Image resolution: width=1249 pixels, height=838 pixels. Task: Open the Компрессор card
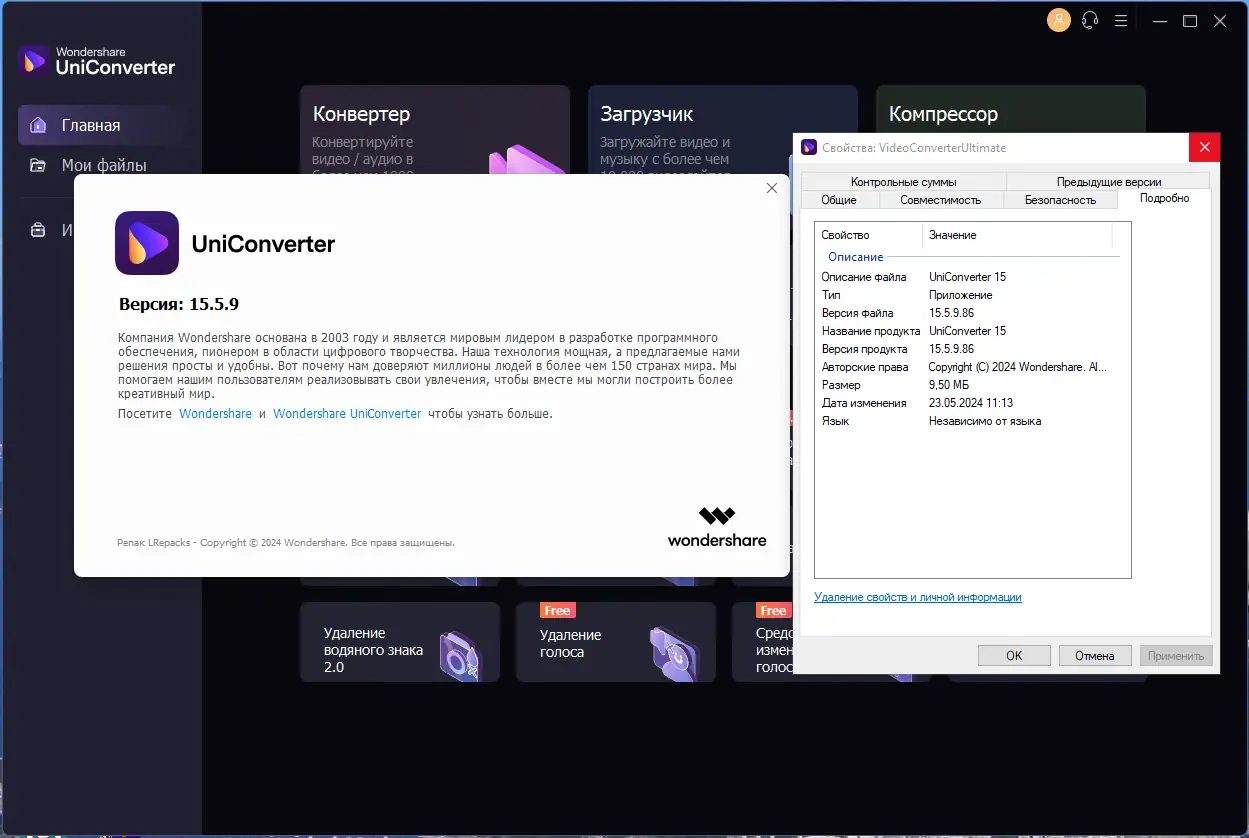(x=1010, y=108)
